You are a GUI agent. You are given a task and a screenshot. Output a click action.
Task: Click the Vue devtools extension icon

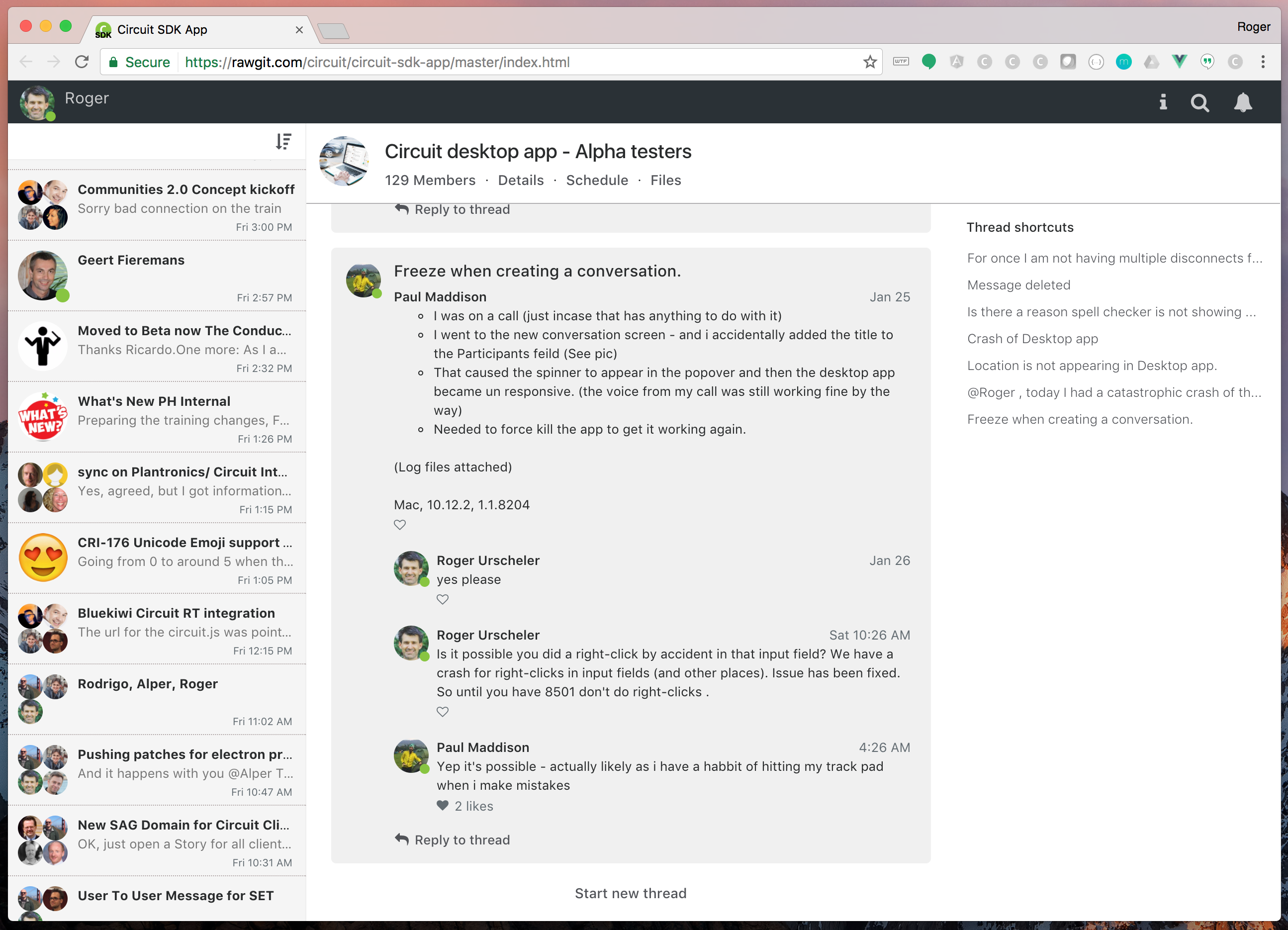(1180, 62)
